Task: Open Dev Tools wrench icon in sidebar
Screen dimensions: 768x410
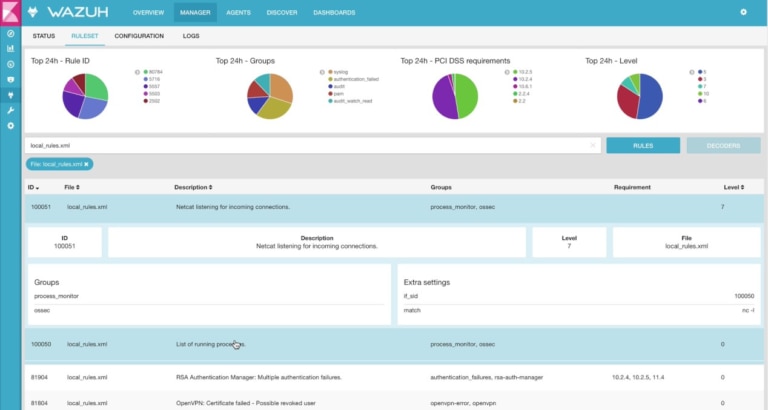Action: 10,109
